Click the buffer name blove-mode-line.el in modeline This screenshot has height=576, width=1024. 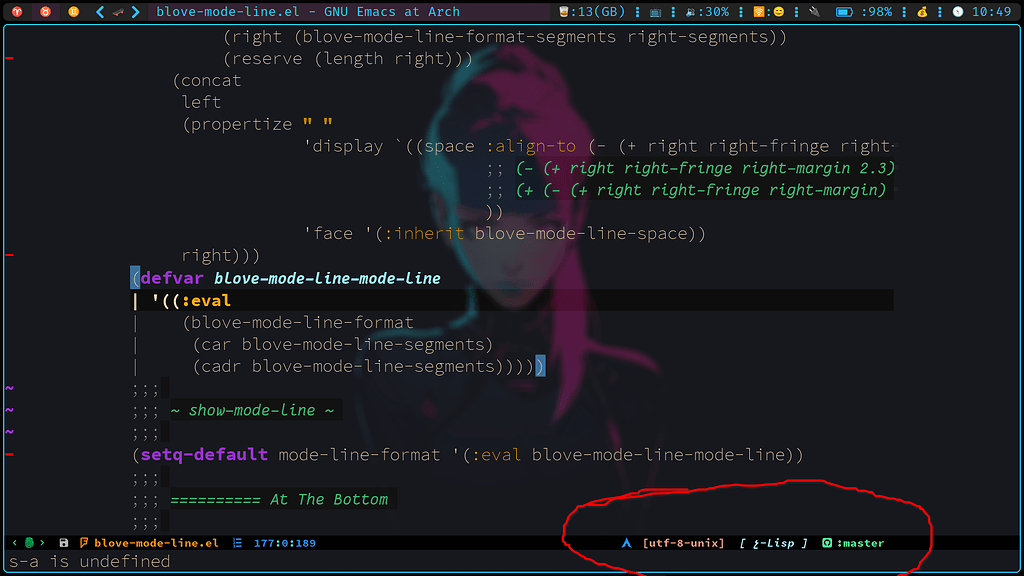[155, 543]
